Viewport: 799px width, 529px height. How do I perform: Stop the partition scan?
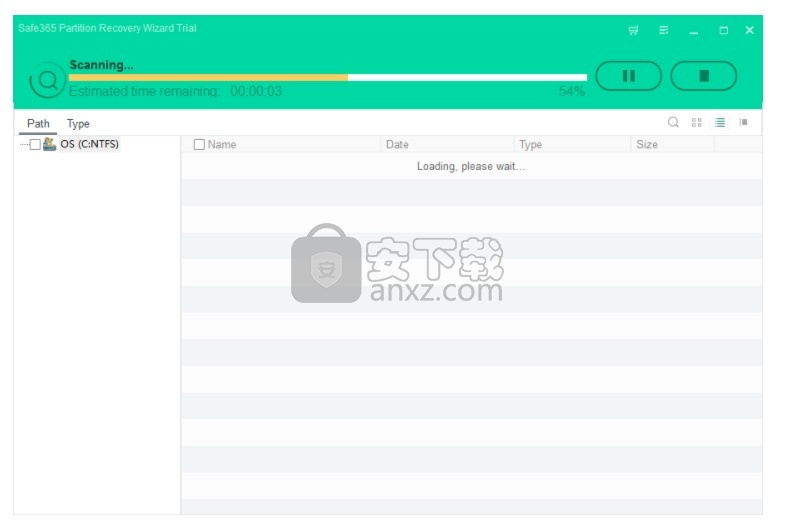[x=703, y=76]
